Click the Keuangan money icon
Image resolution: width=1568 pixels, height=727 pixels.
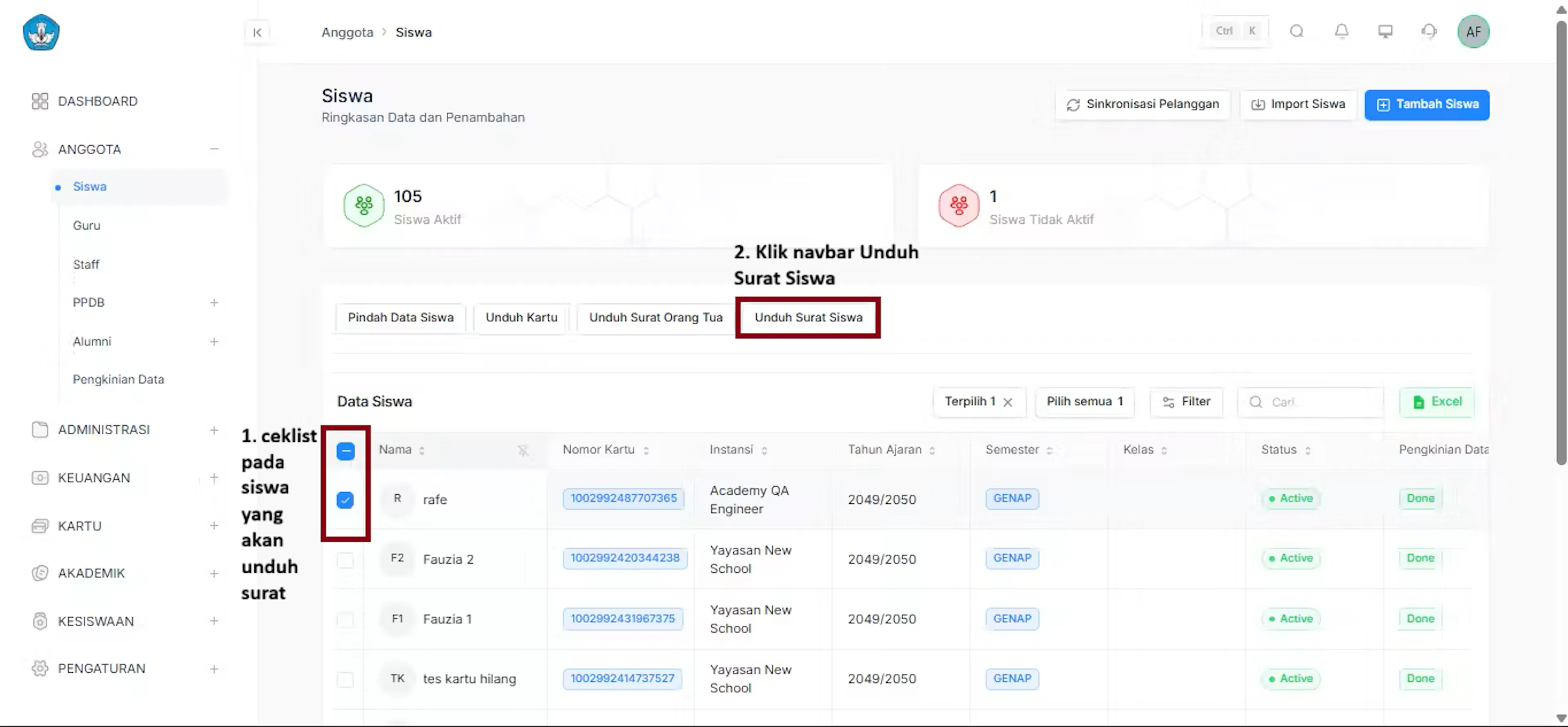[40, 478]
